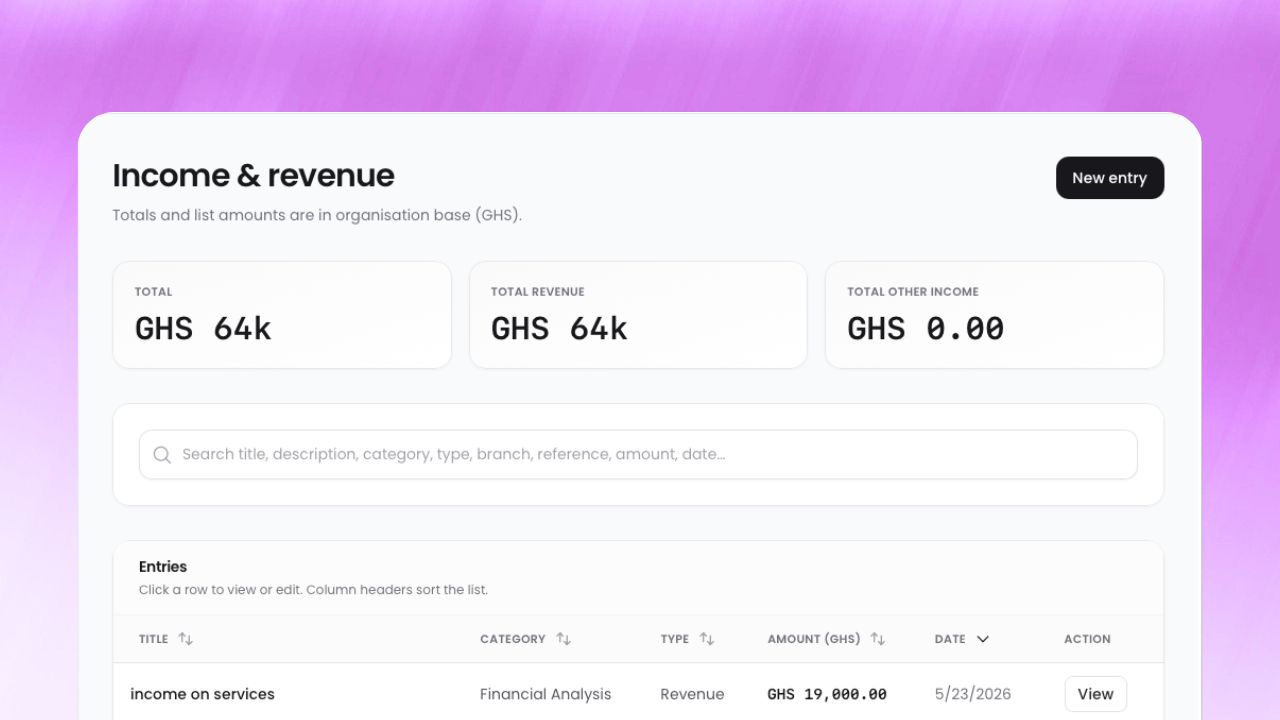The width and height of the screenshot is (1280, 720).
Task: Click the 5/23/2026 date cell
Action: tap(973, 694)
